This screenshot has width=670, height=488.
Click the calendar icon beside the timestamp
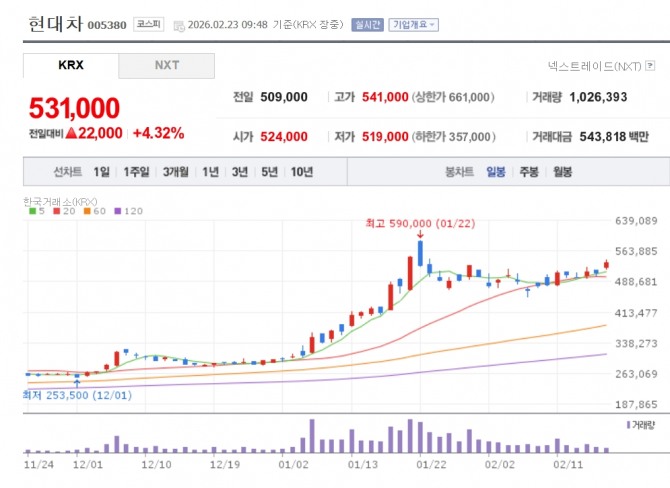click(x=178, y=25)
